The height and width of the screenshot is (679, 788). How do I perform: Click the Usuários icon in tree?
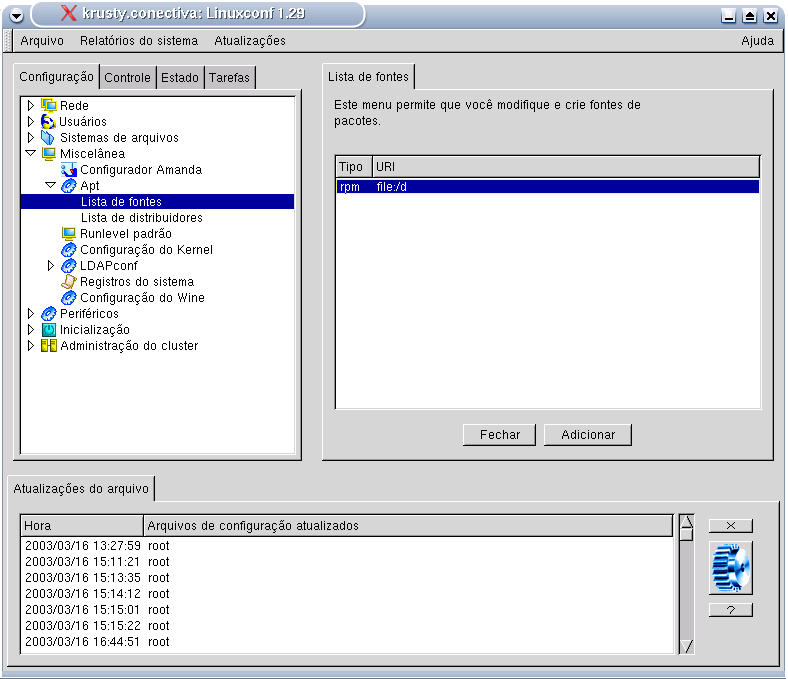coord(48,121)
